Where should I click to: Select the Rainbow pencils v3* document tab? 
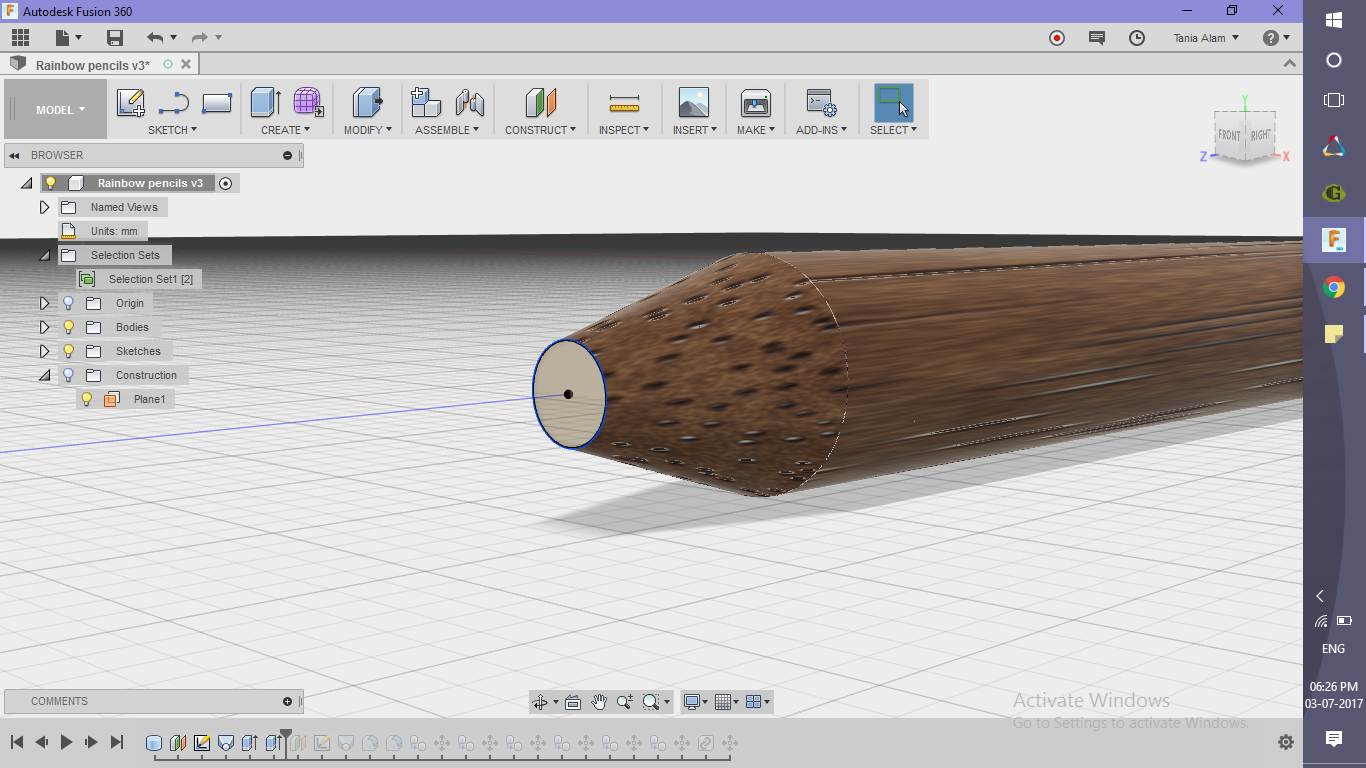[93, 65]
